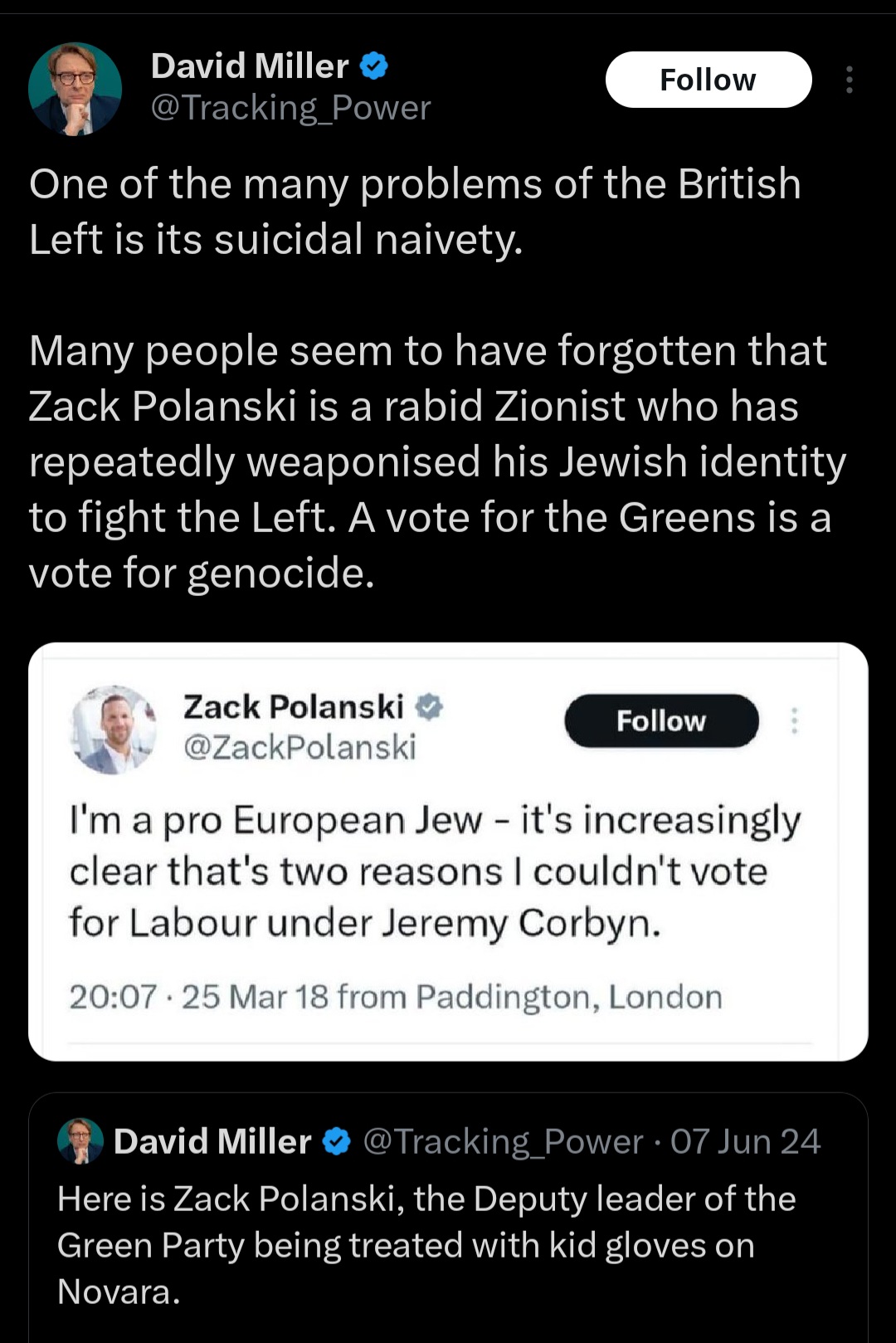Click @ZackPolanski handle in embedded image

click(299, 747)
